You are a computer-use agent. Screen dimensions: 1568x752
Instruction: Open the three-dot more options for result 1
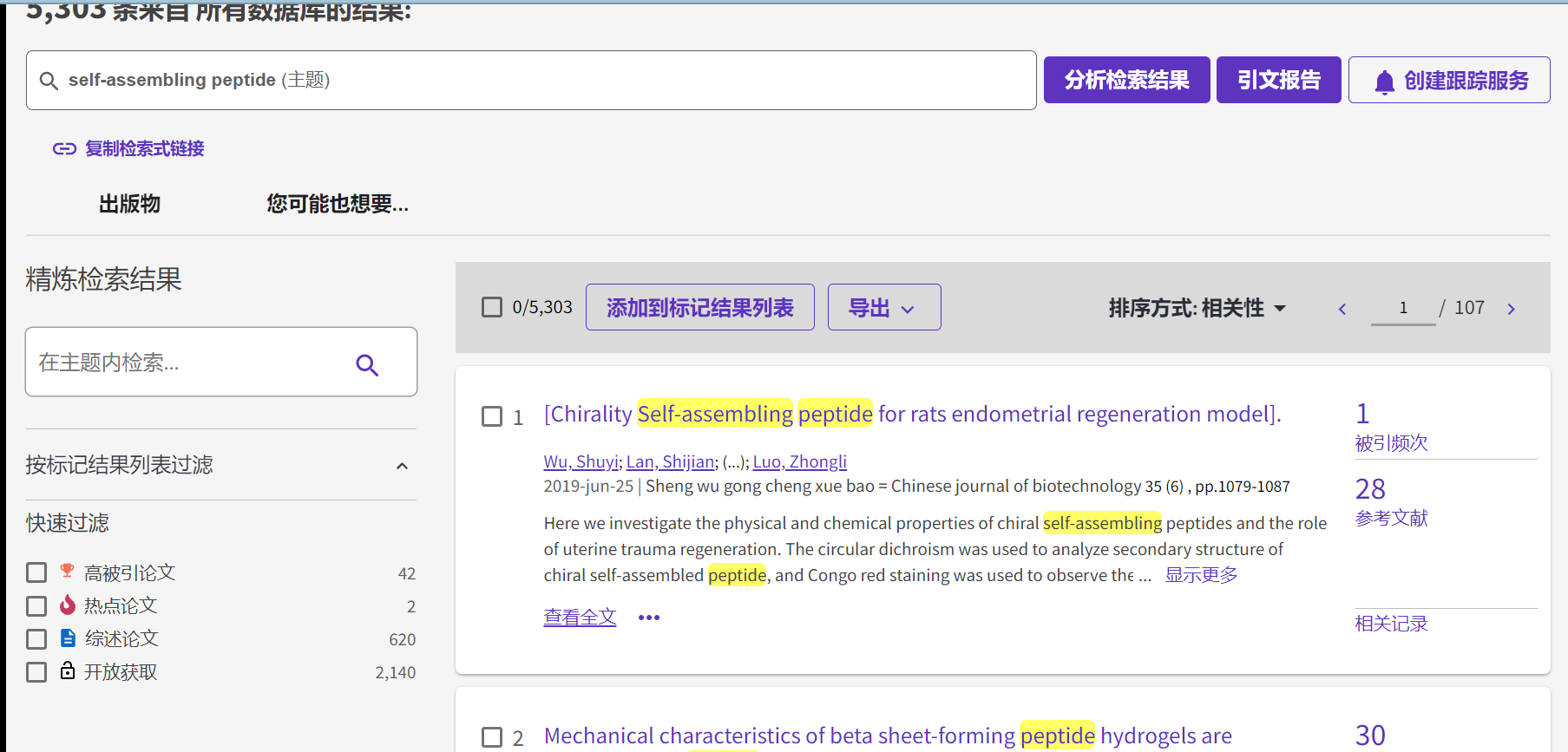pos(649,618)
